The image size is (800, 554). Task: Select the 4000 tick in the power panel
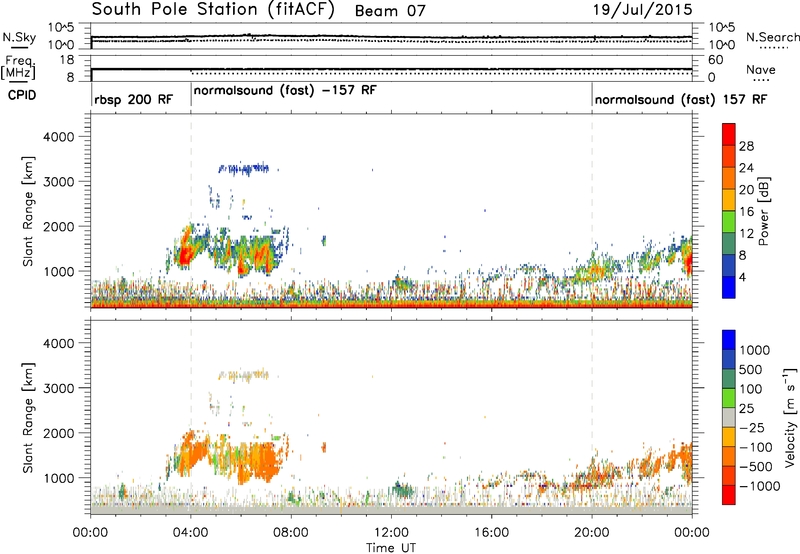58,137
